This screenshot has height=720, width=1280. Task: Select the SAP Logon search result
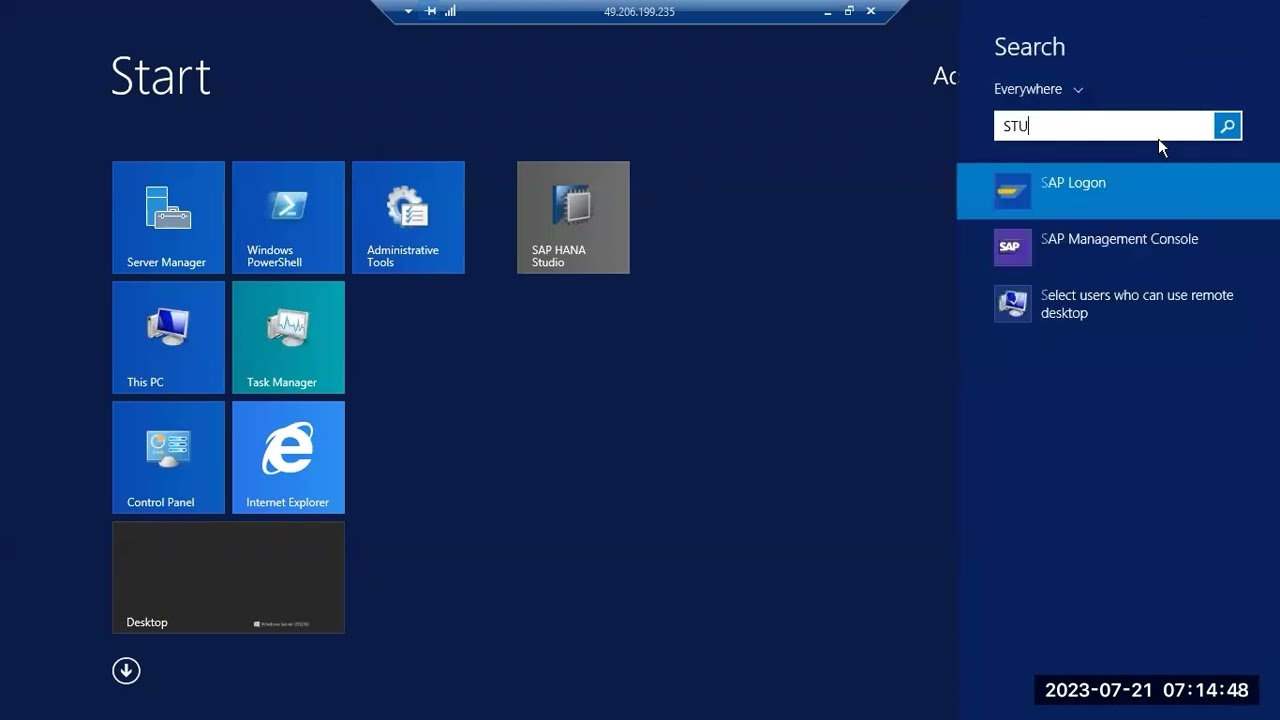[x=1118, y=191]
